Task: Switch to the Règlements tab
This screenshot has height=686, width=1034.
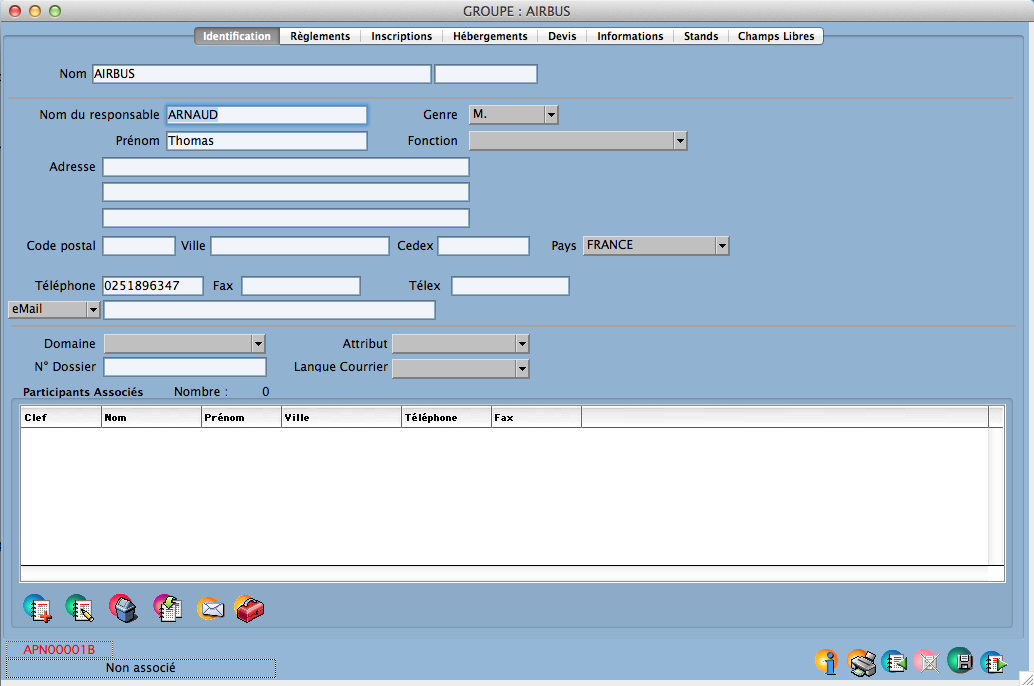Action: tap(320, 36)
